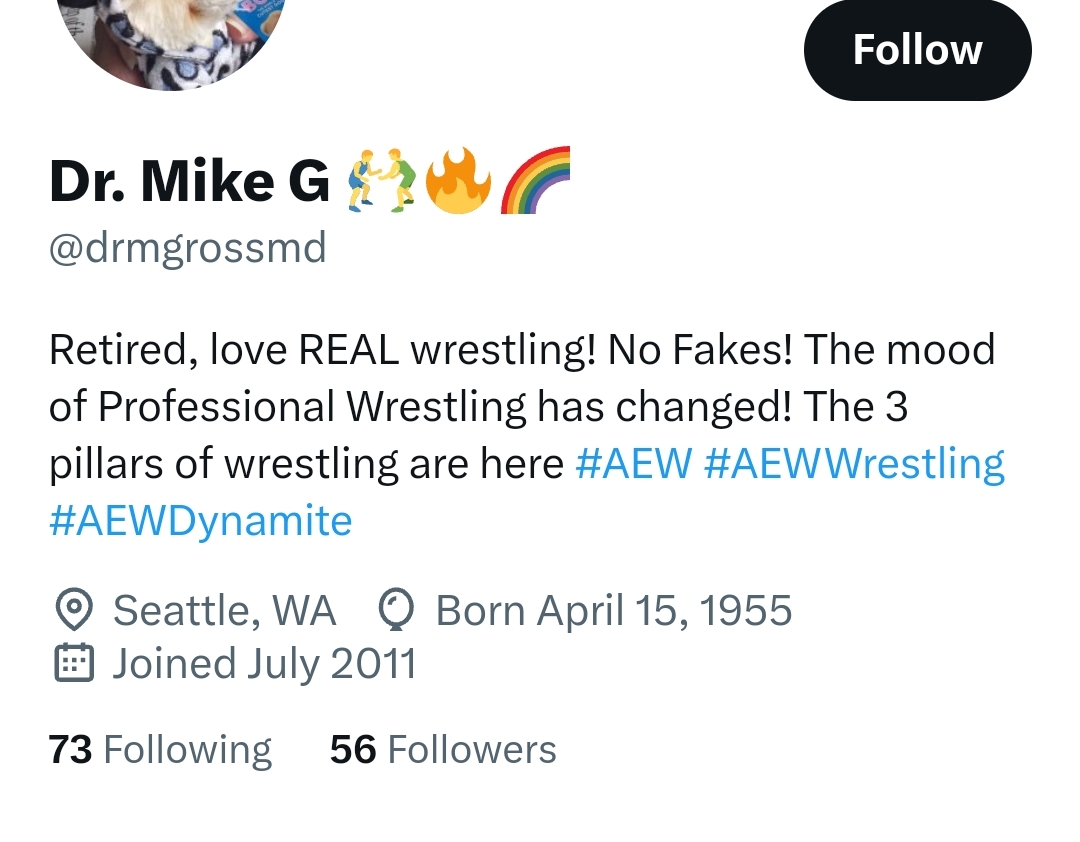Viewport: 1080px width, 842px height.
Task: Open the #AEW hashtag
Action: pos(634,463)
